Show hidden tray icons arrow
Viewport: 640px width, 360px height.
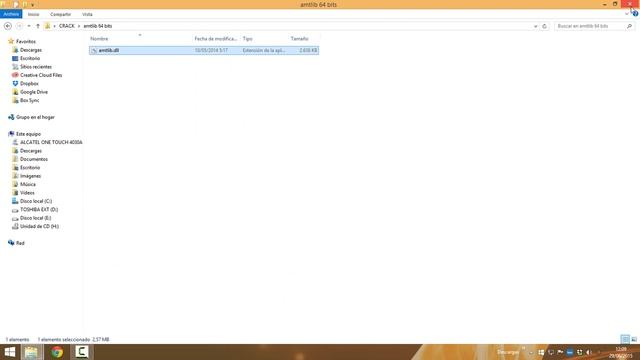pos(531,352)
